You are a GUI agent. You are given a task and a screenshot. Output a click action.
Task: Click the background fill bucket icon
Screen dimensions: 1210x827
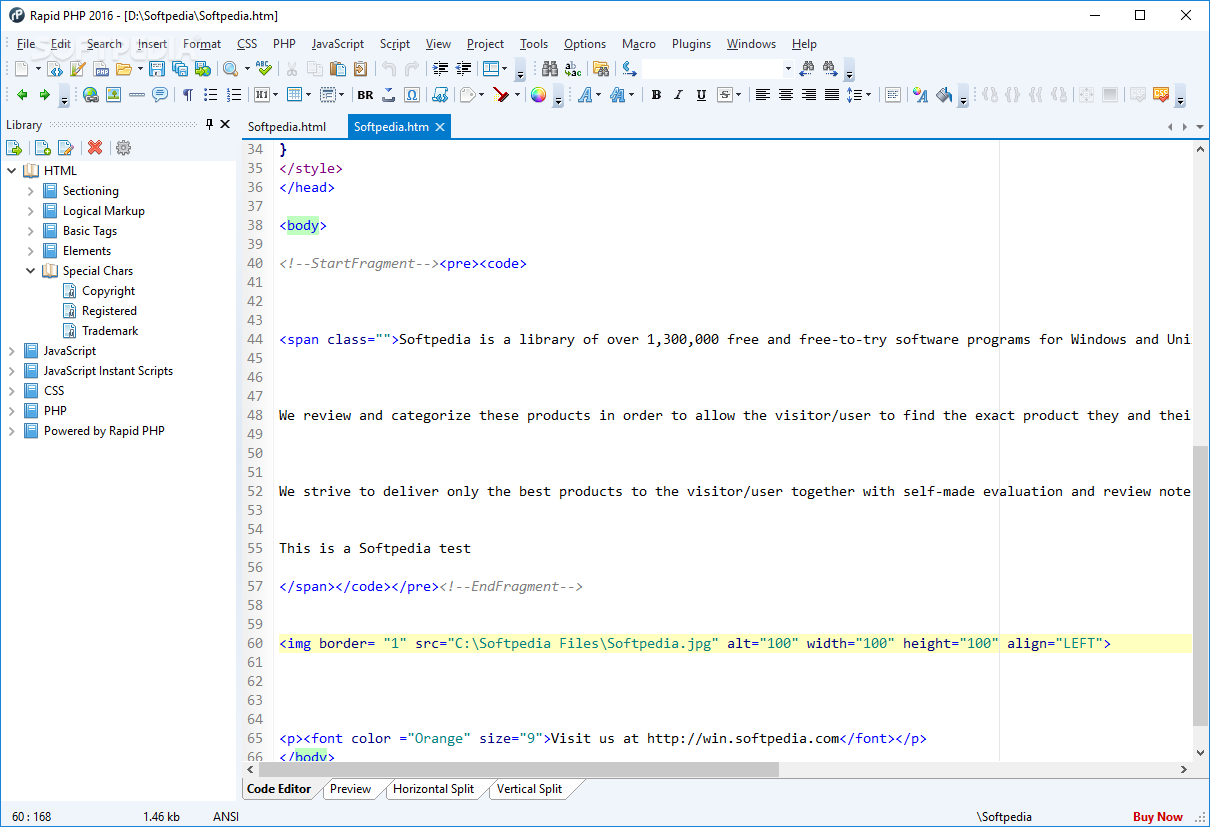click(x=943, y=95)
